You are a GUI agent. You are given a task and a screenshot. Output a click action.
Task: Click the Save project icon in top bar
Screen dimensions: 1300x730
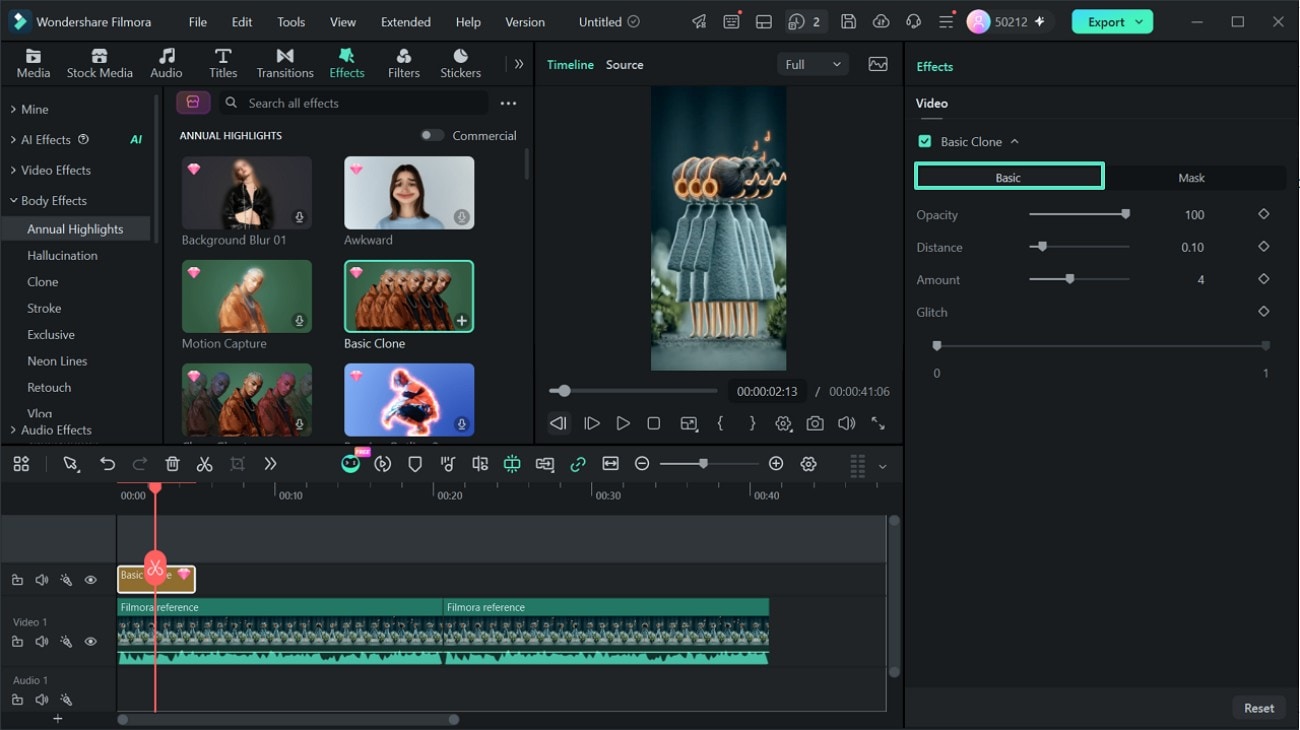pyautogui.click(x=848, y=22)
